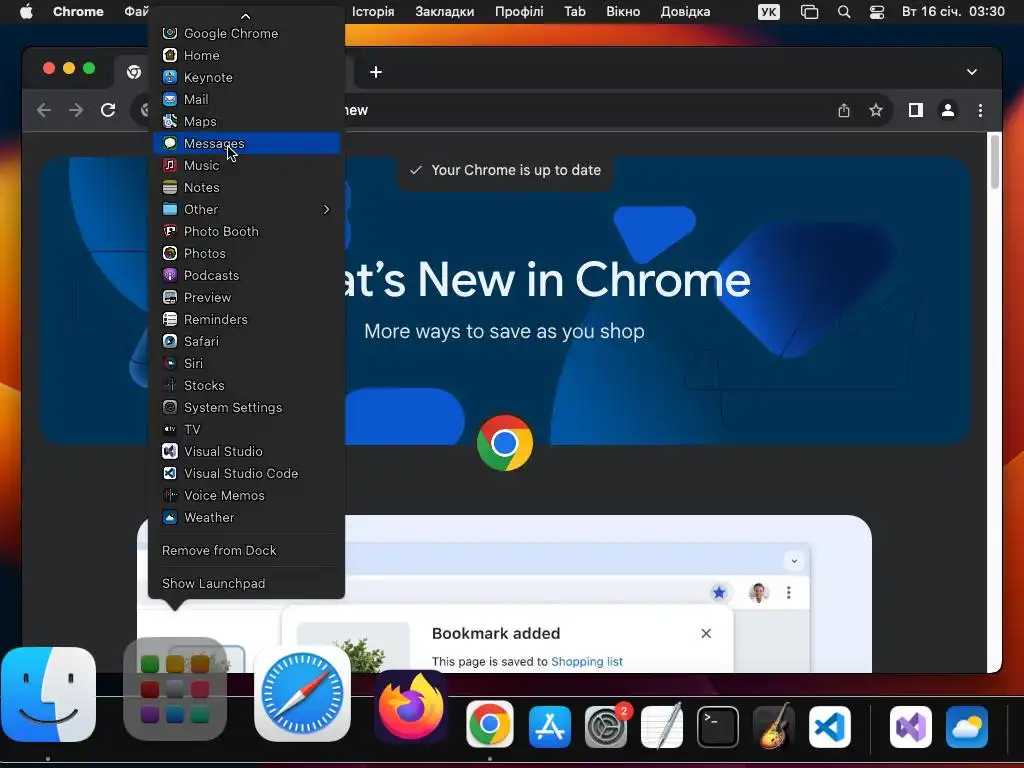Select Stocks in the app list
Viewport: 1024px width, 768px height.
click(x=247, y=385)
